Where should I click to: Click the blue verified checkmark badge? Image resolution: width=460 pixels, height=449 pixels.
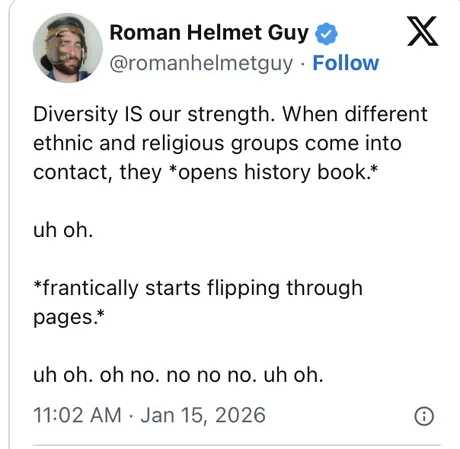click(326, 34)
